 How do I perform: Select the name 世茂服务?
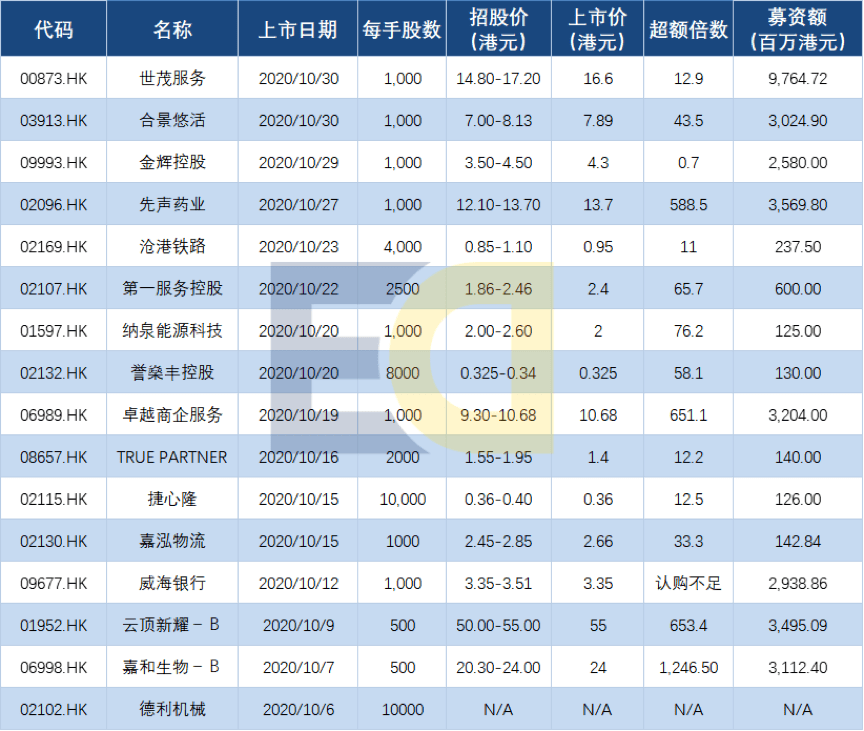(x=172, y=79)
